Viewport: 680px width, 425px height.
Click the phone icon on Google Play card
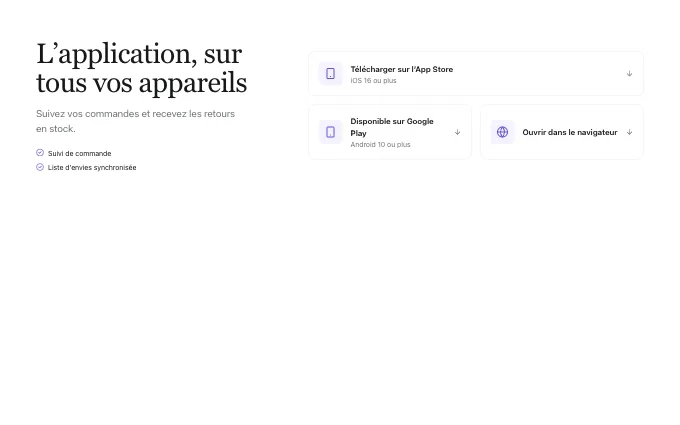[330, 132]
